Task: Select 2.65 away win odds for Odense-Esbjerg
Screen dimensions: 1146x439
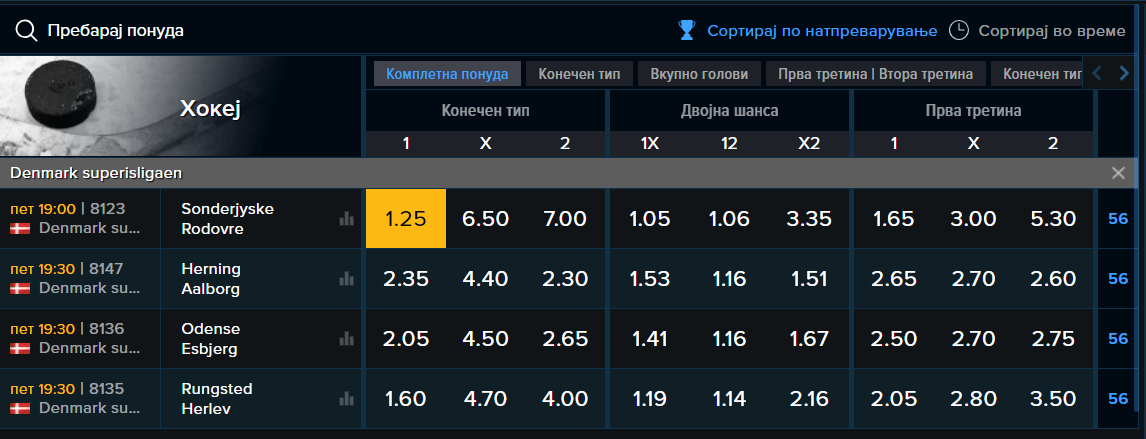Action: coord(565,338)
